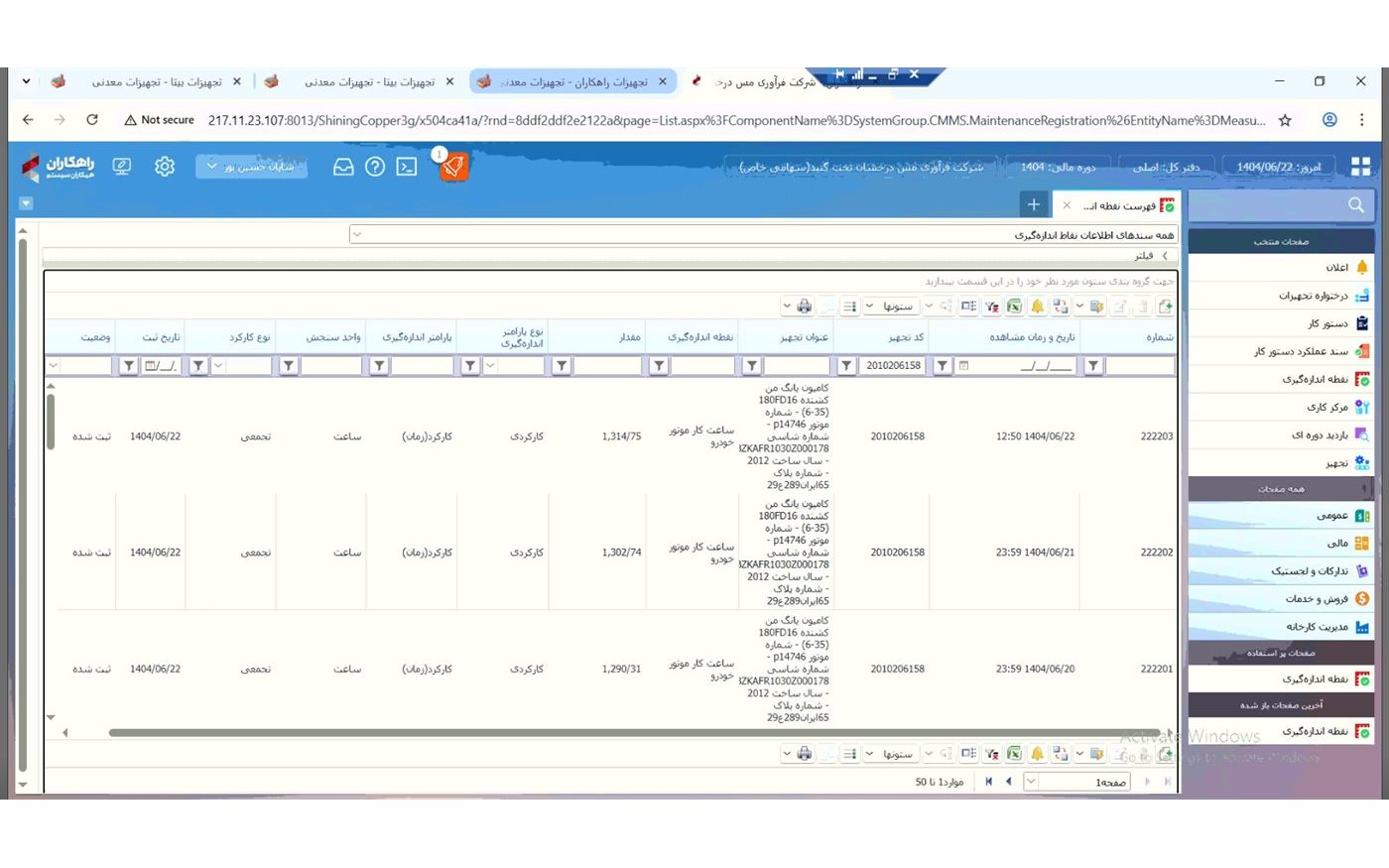This screenshot has width=1389, height=868.
Task: Open the user account dropdown in the header
Action: coord(251,167)
